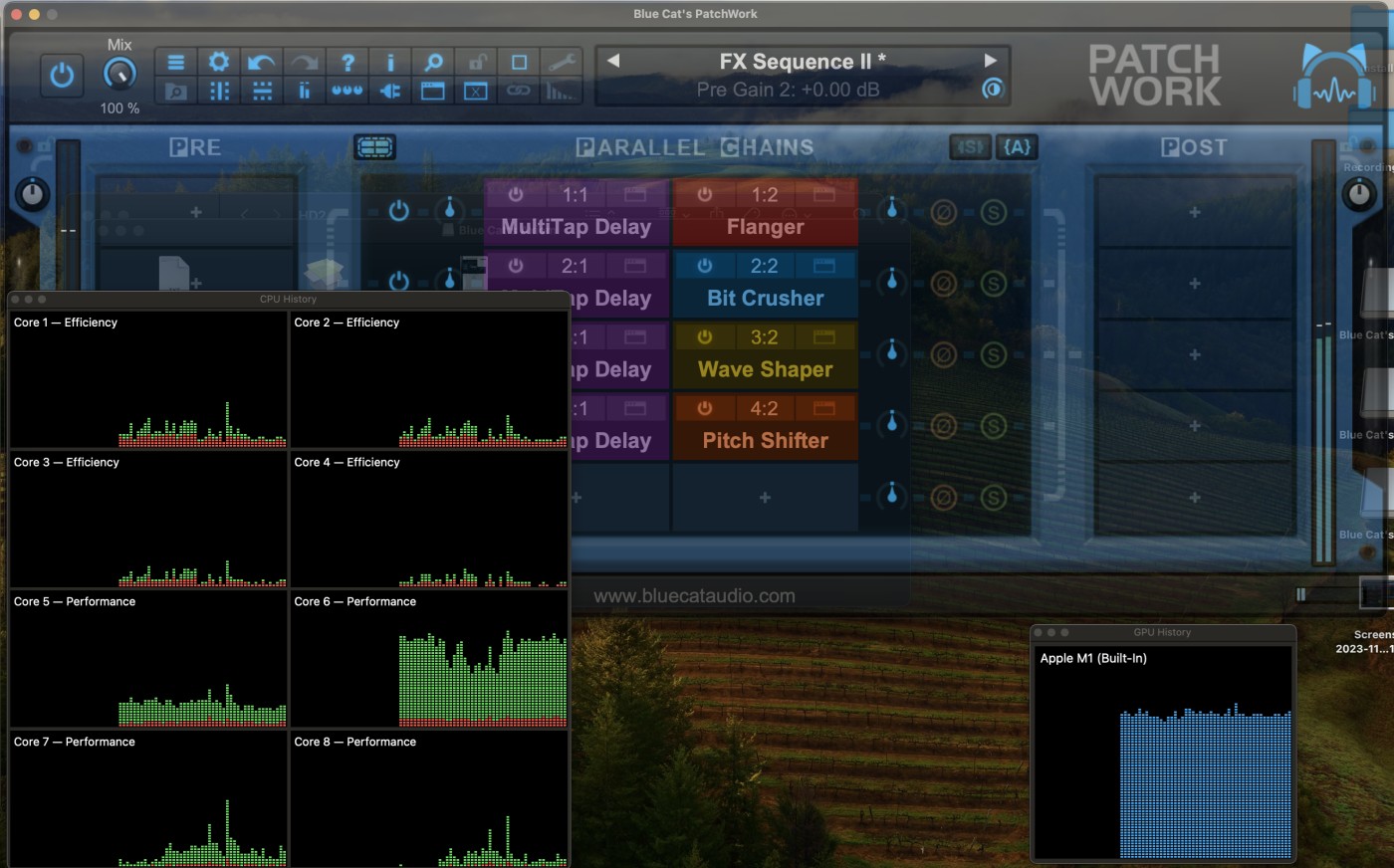Toggle bypass on slot 2:1 delay
The image size is (1394, 868).
click(x=516, y=266)
